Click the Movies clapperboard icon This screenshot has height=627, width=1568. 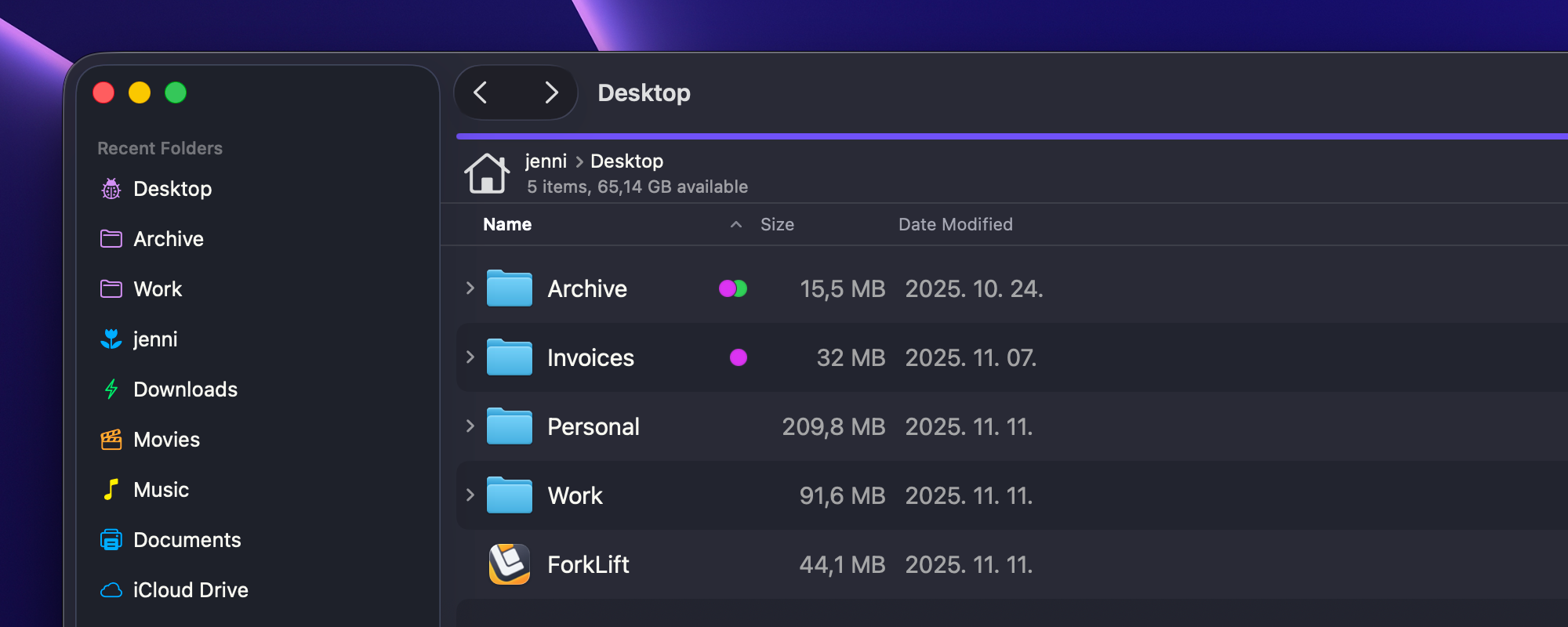pyautogui.click(x=111, y=440)
